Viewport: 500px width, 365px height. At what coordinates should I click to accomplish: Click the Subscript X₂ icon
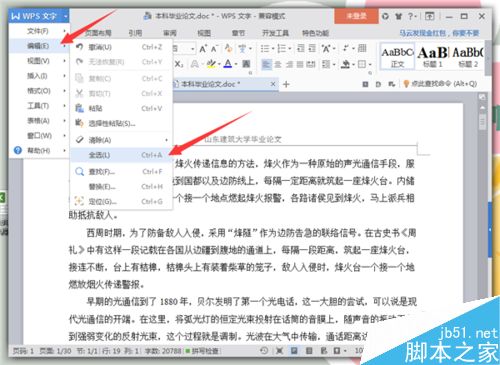click(179, 64)
